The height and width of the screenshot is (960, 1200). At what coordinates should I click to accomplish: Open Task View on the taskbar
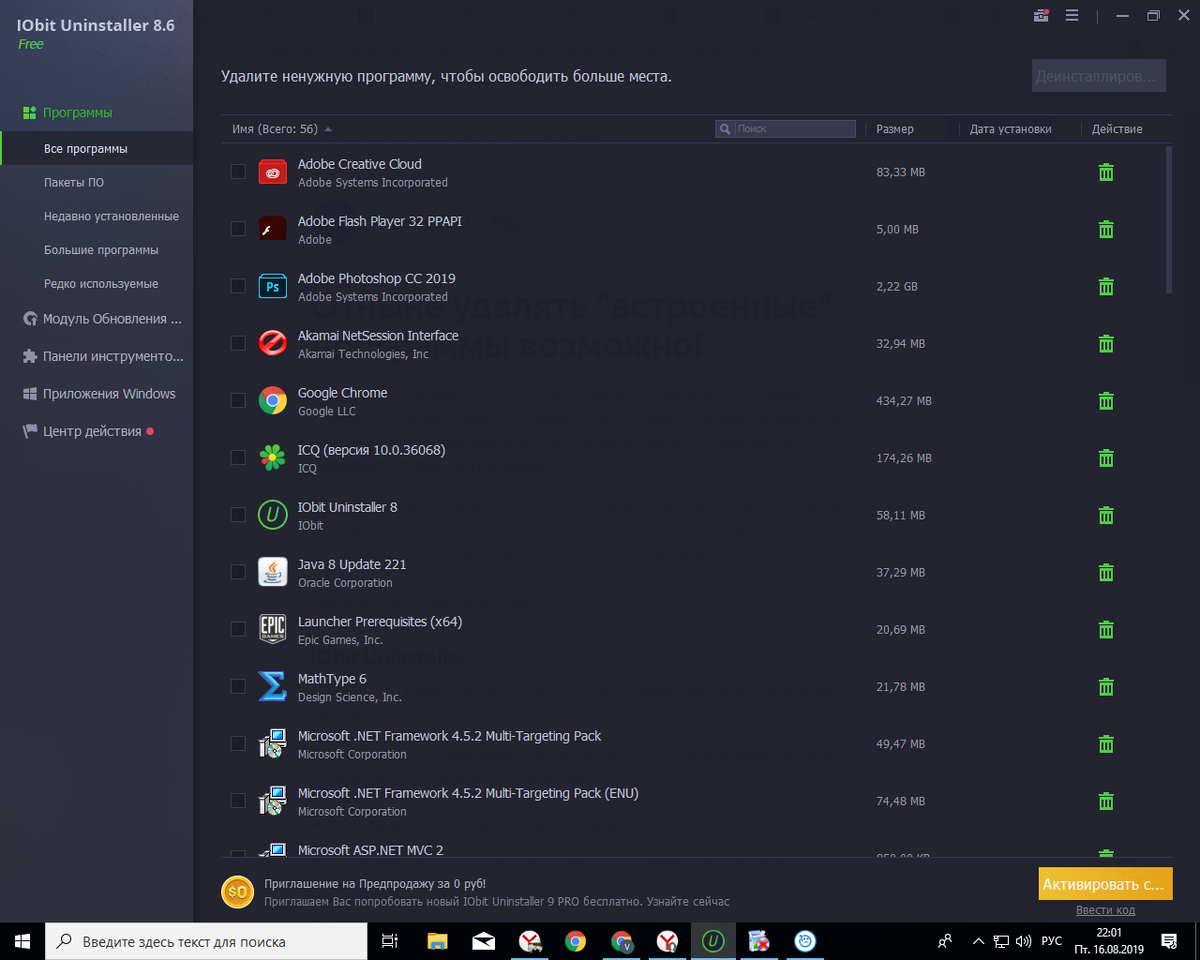pos(390,941)
